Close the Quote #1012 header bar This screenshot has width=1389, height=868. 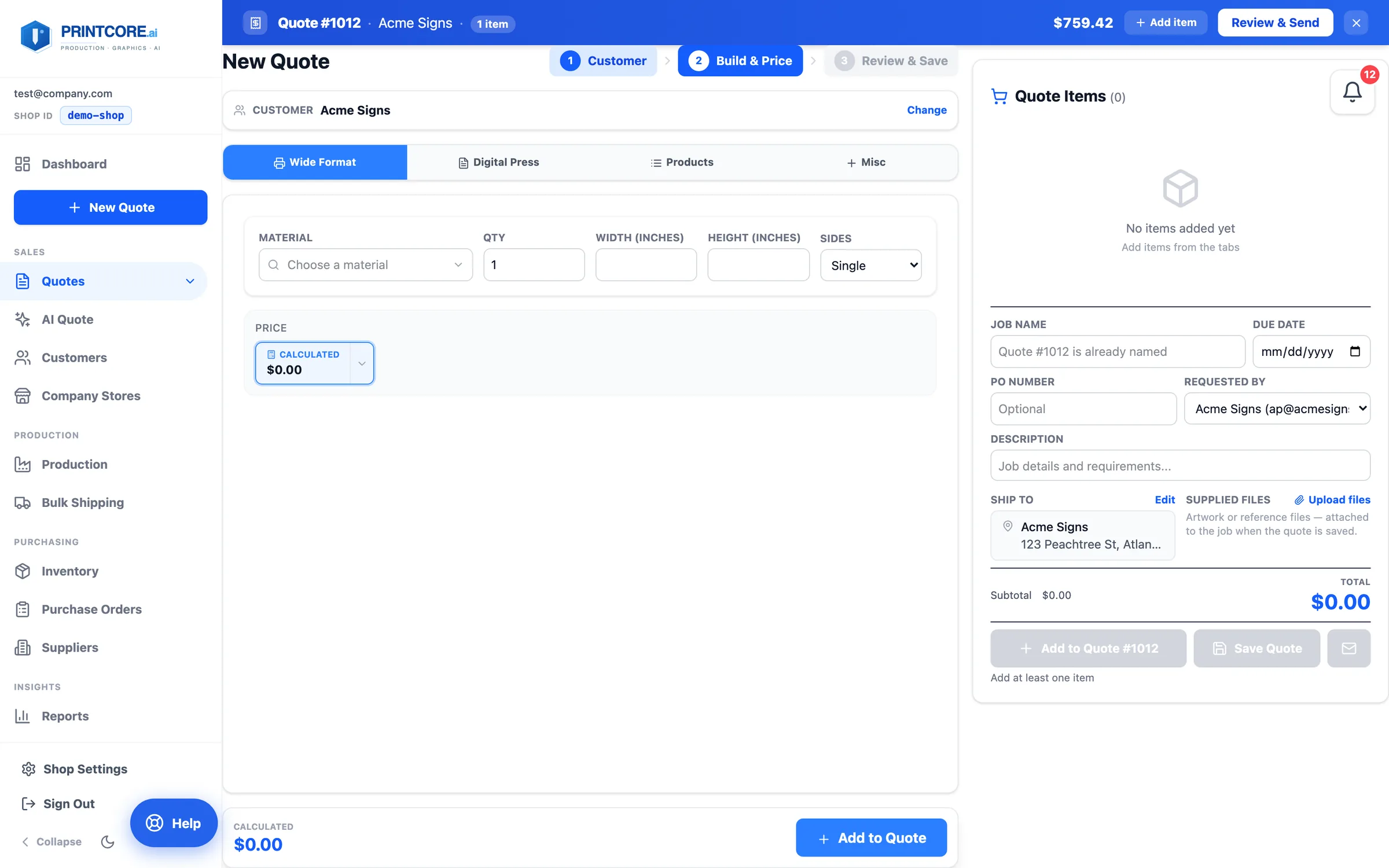(1356, 23)
